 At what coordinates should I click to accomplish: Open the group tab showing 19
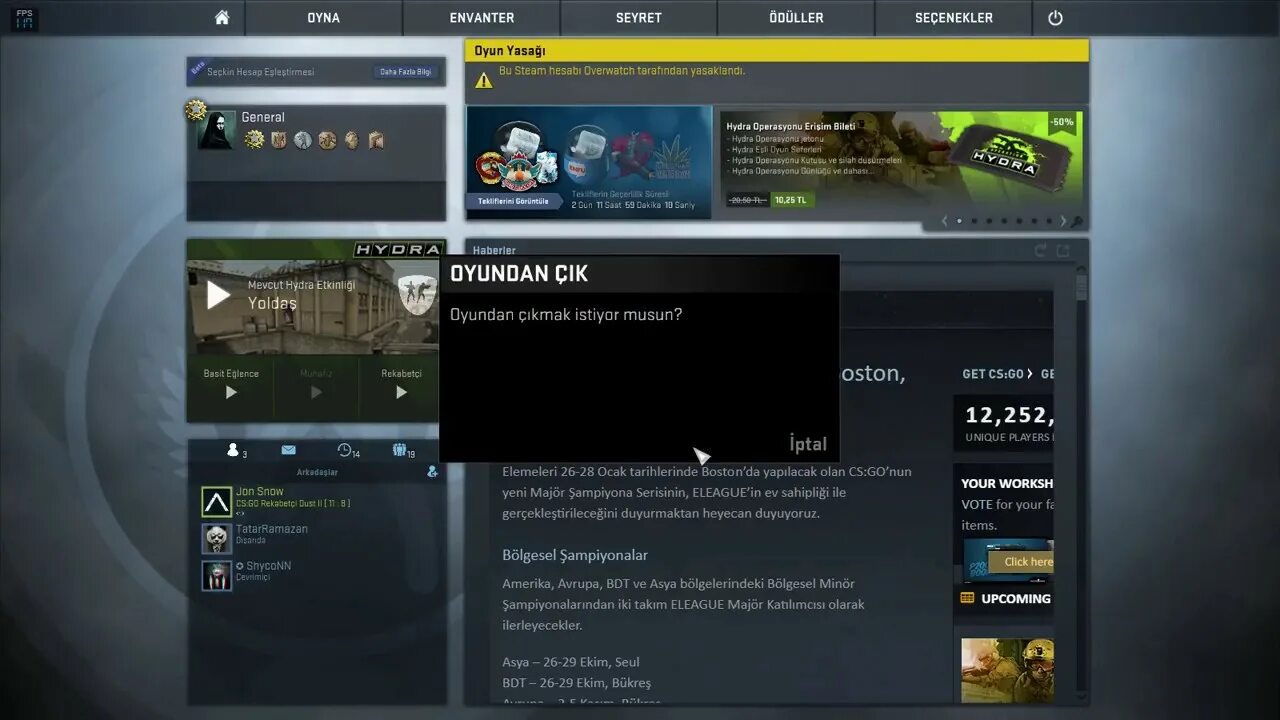coord(404,451)
